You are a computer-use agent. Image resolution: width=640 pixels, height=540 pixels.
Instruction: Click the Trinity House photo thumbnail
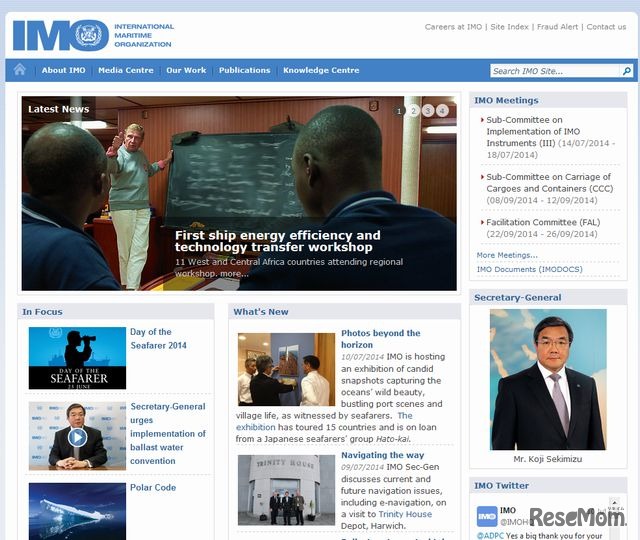coord(286,490)
